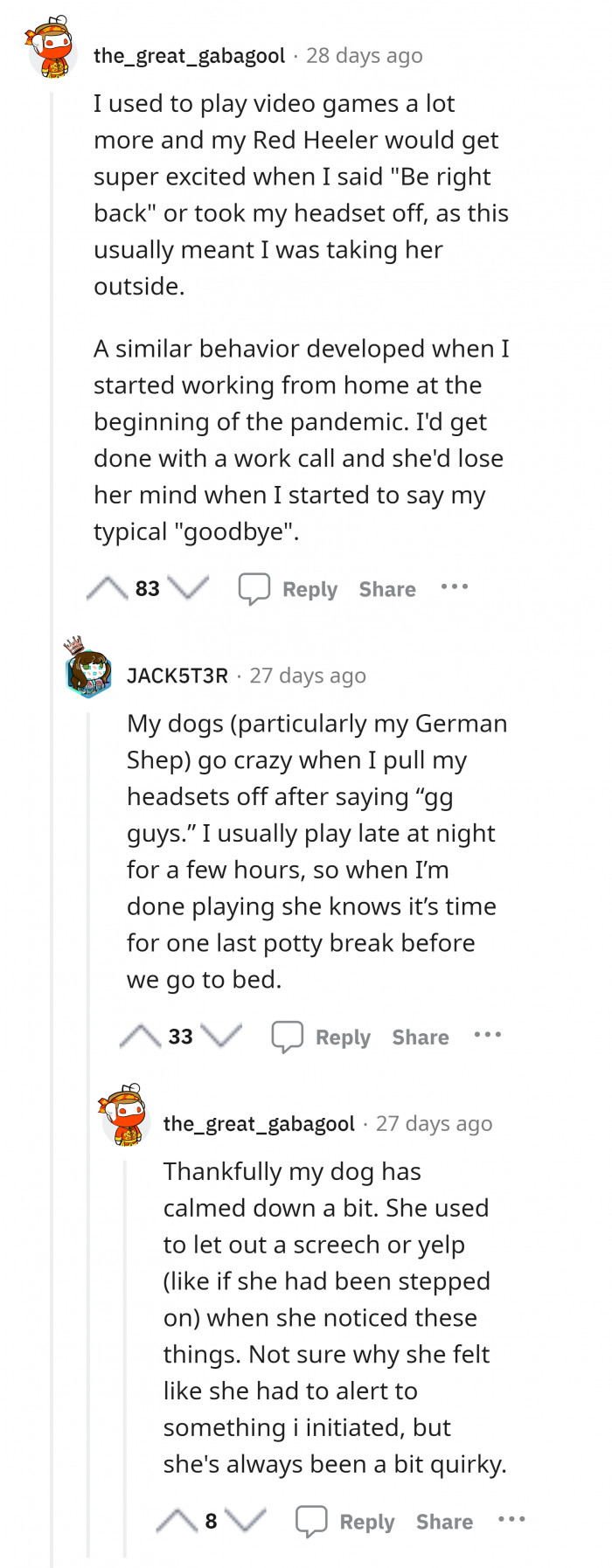Click reply bubble icon under JACK5T3R's comment
This screenshot has width=612, height=1568.
click(287, 1037)
